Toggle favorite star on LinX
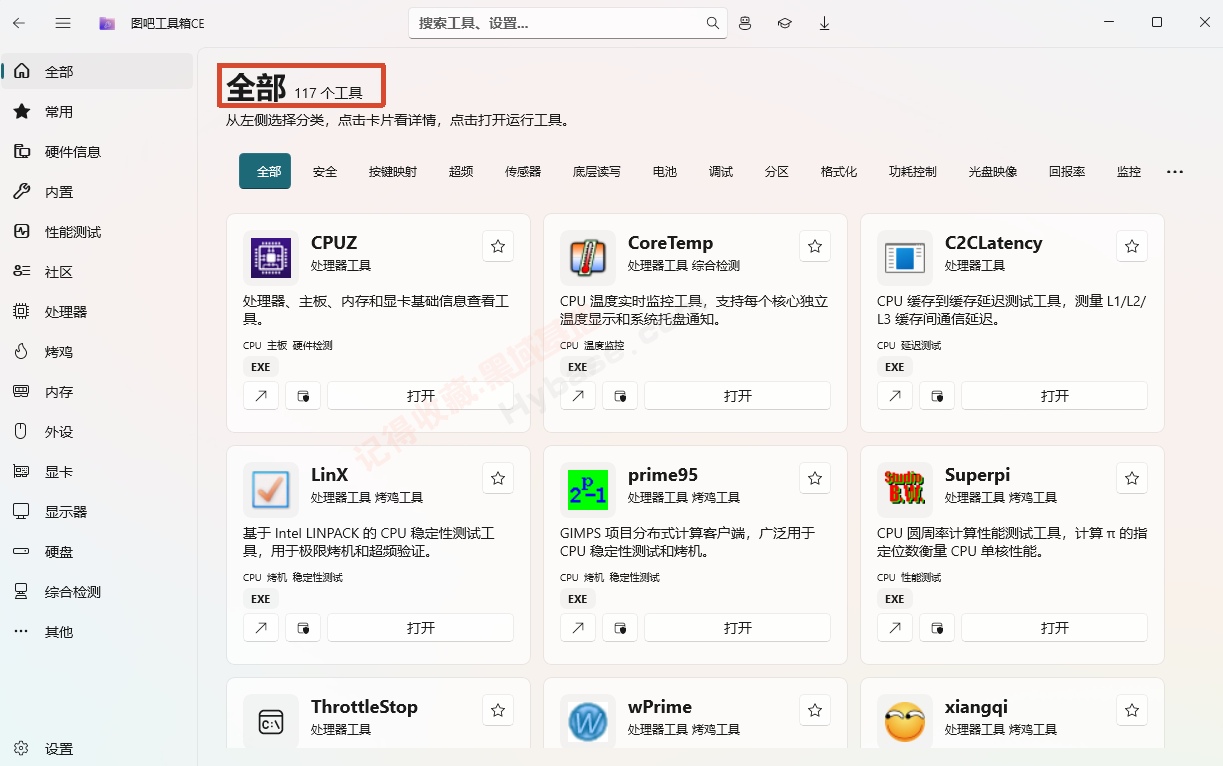The image size is (1223, 766). pyautogui.click(x=498, y=478)
